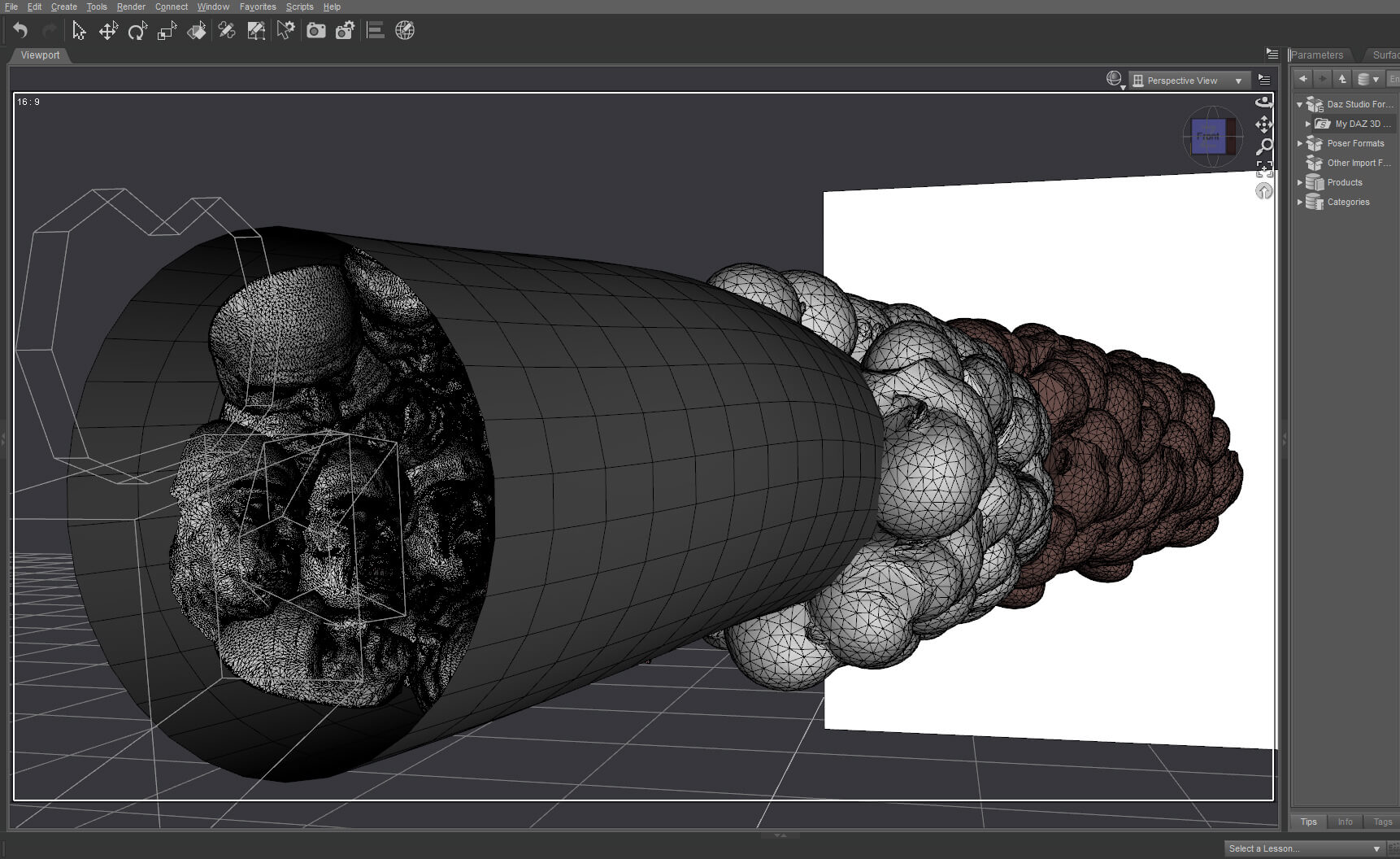Open the Window menu
Viewport: 1400px width, 859px height.
click(x=213, y=7)
